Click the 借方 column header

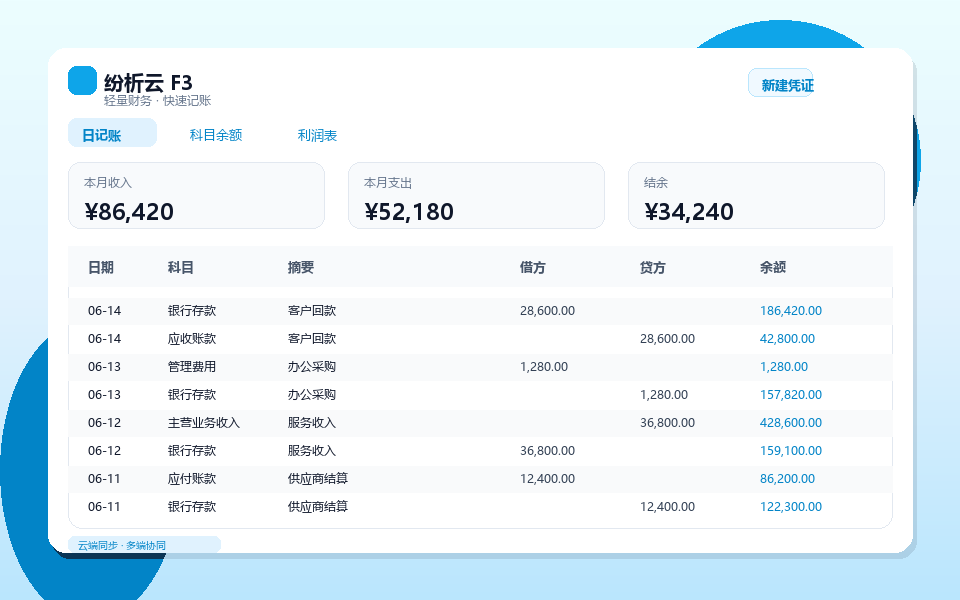click(x=533, y=268)
